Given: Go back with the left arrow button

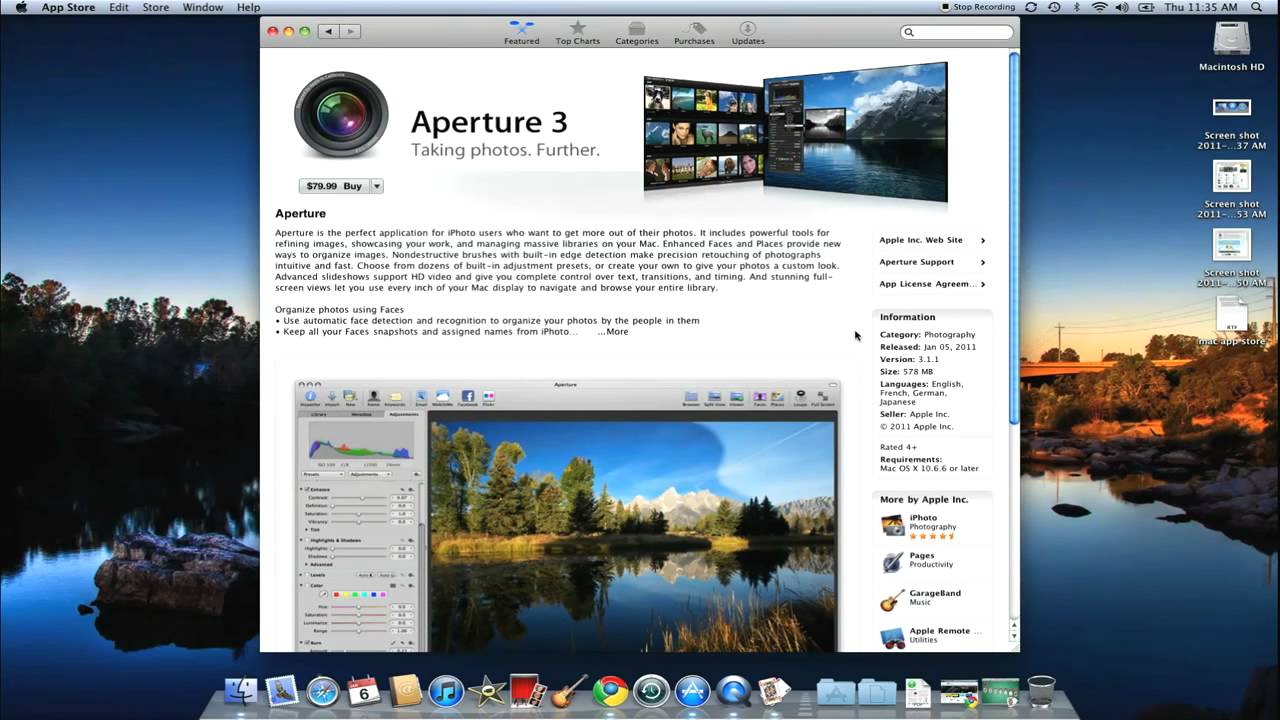Looking at the screenshot, I should click(x=328, y=32).
